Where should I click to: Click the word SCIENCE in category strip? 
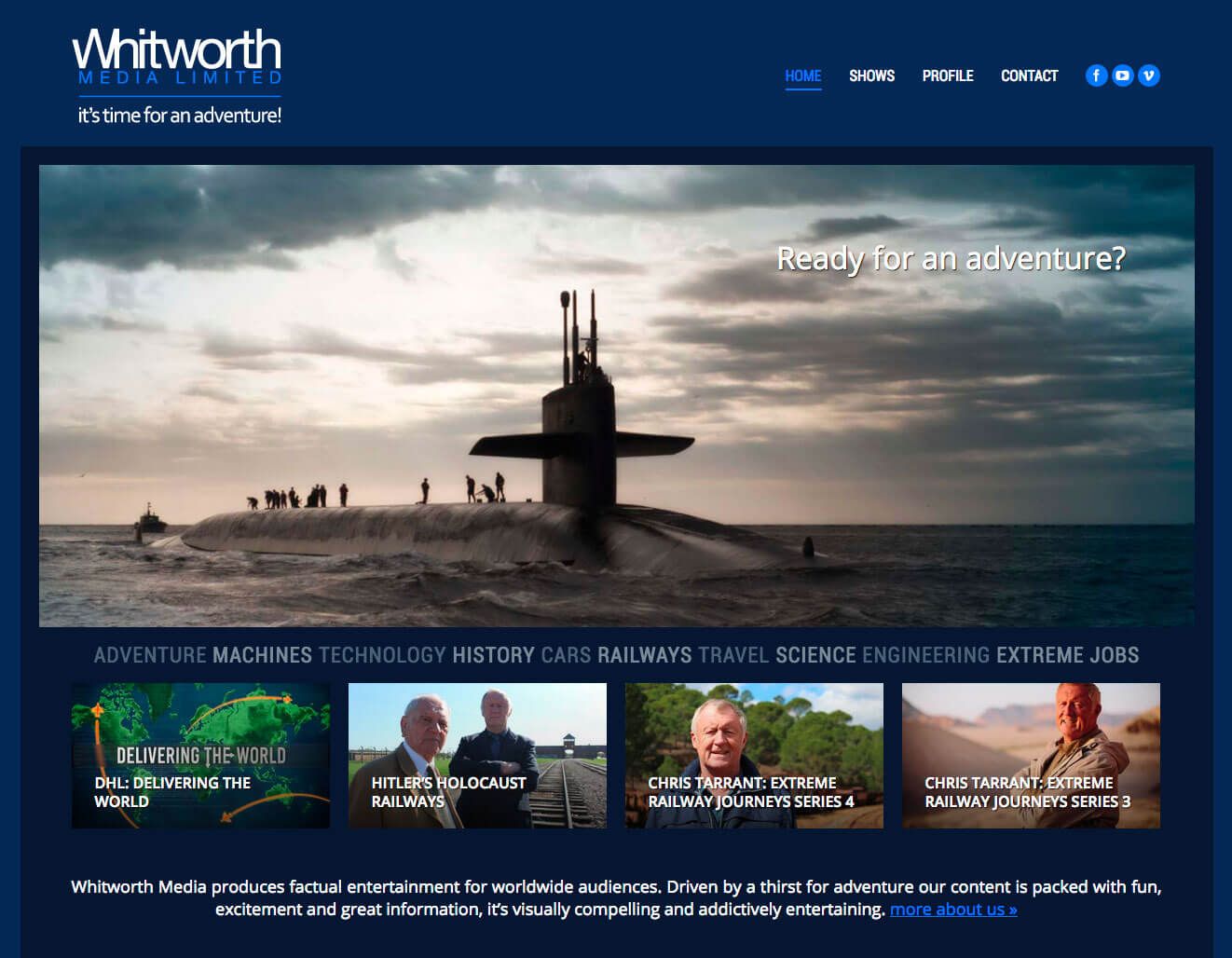coord(815,655)
